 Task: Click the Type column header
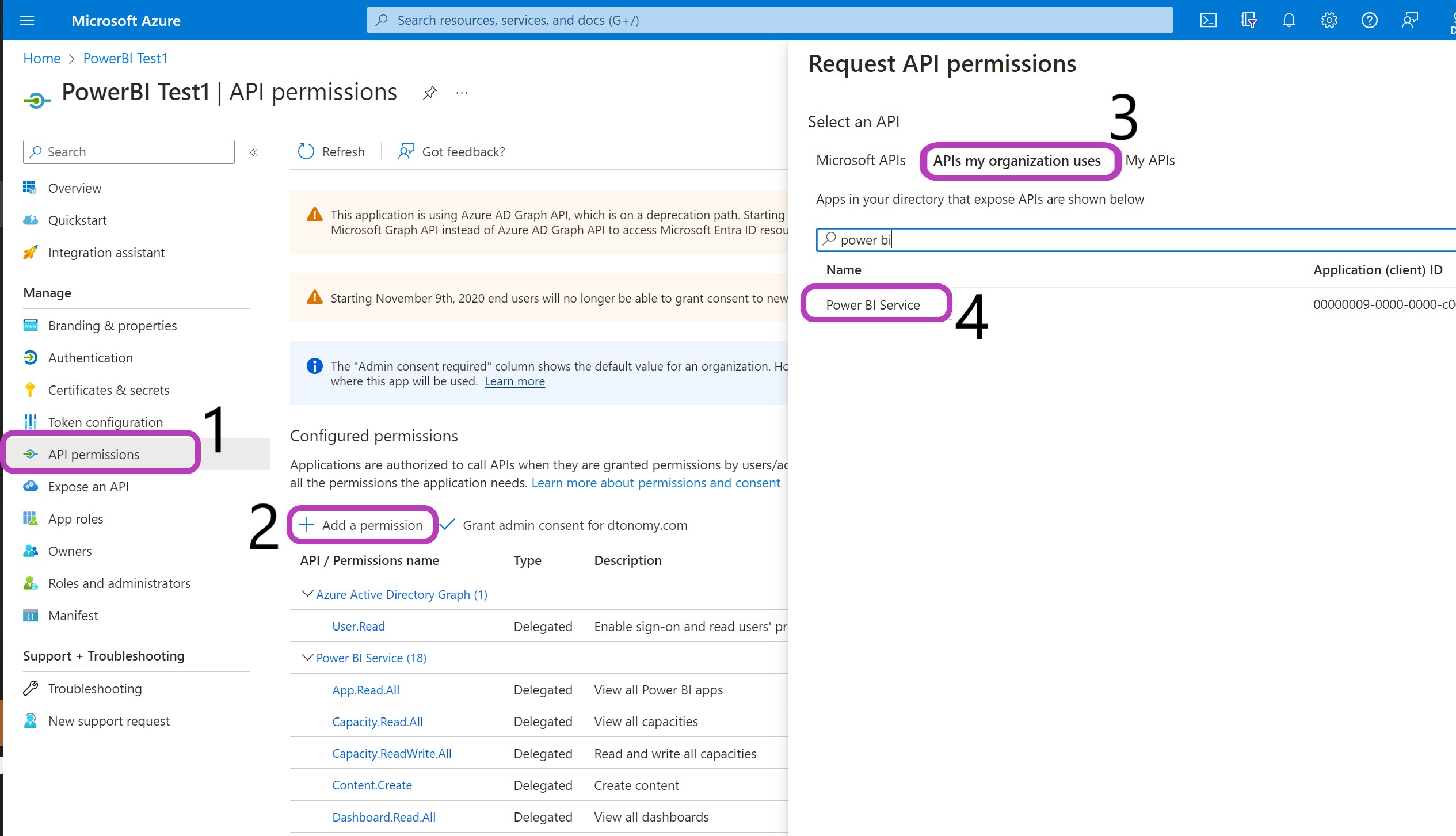[527, 560]
